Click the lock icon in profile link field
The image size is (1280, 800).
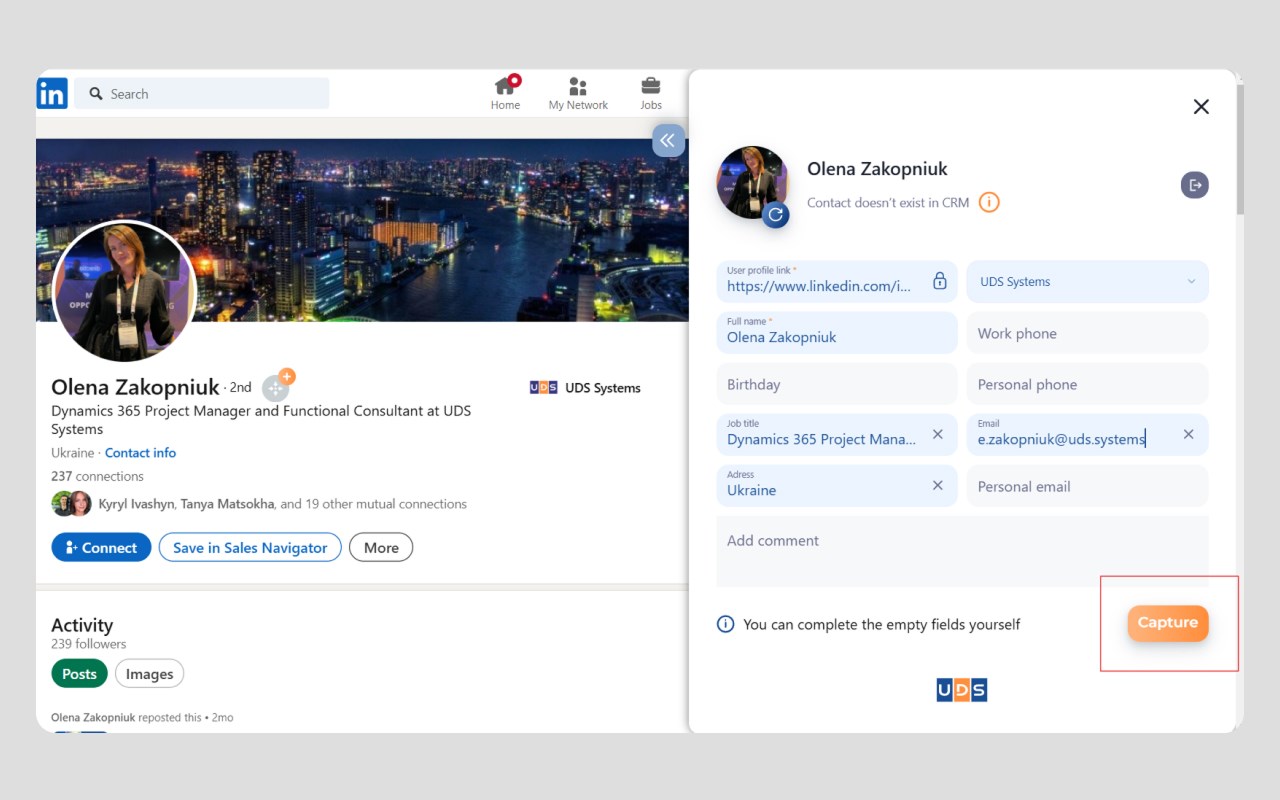coord(939,281)
